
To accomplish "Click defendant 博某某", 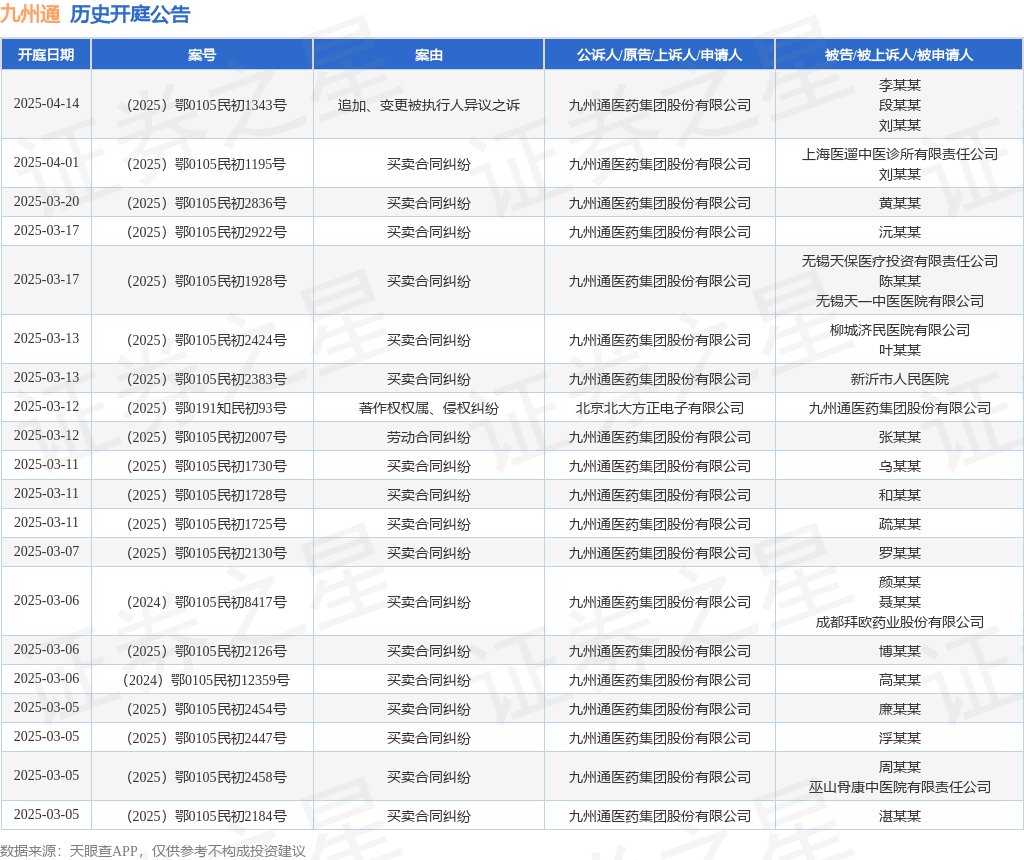I will pos(900,651).
